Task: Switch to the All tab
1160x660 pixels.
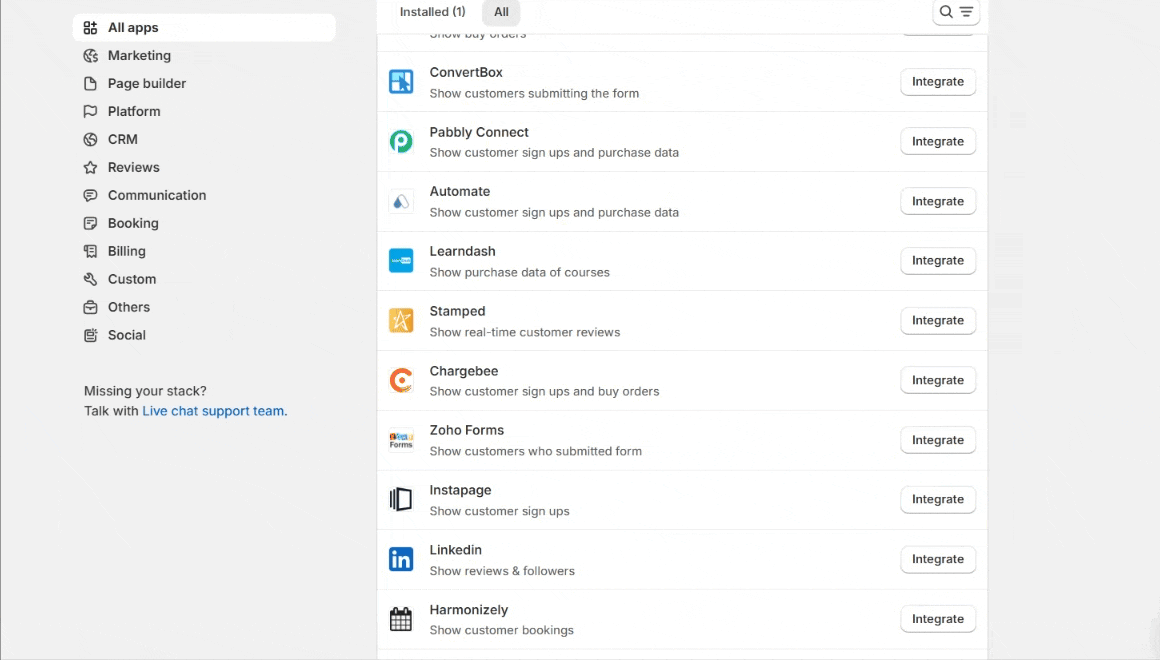Action: 501,12
